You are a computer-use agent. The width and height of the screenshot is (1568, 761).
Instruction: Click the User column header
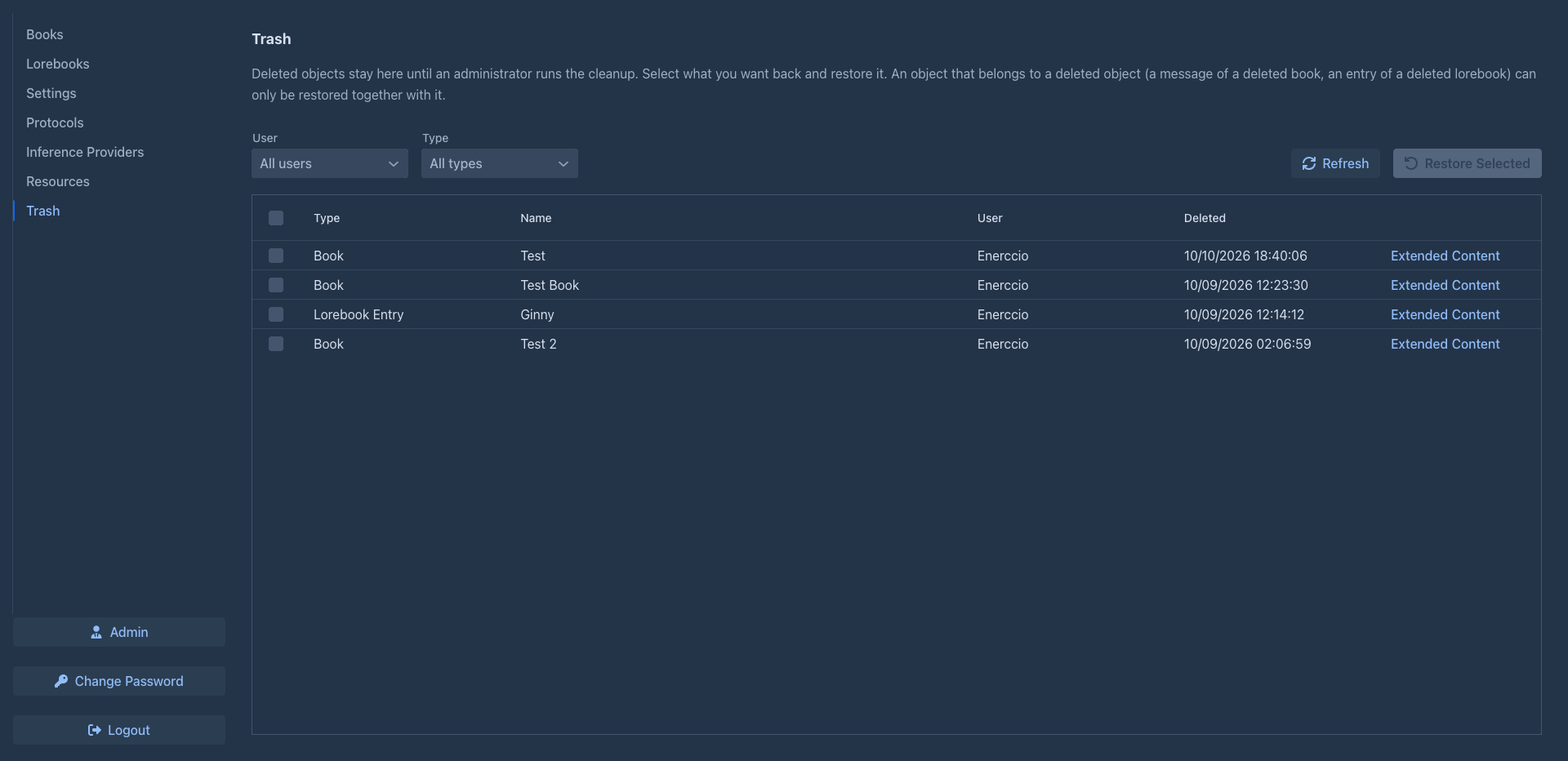(x=990, y=218)
